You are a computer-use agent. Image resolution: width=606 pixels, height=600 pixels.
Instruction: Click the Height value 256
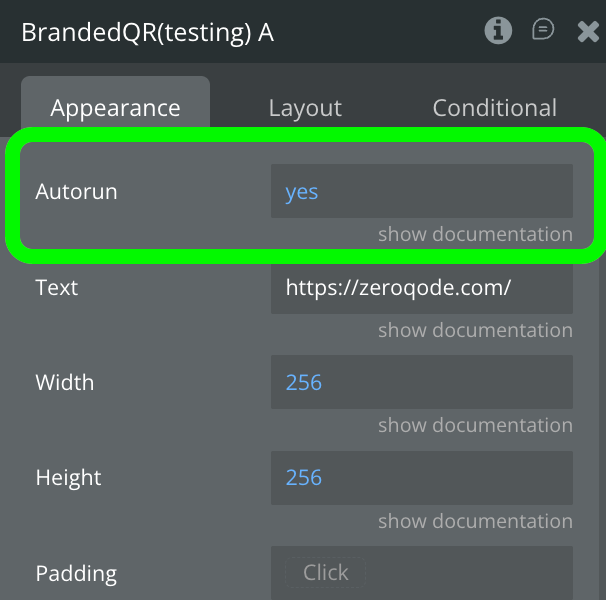(x=421, y=478)
